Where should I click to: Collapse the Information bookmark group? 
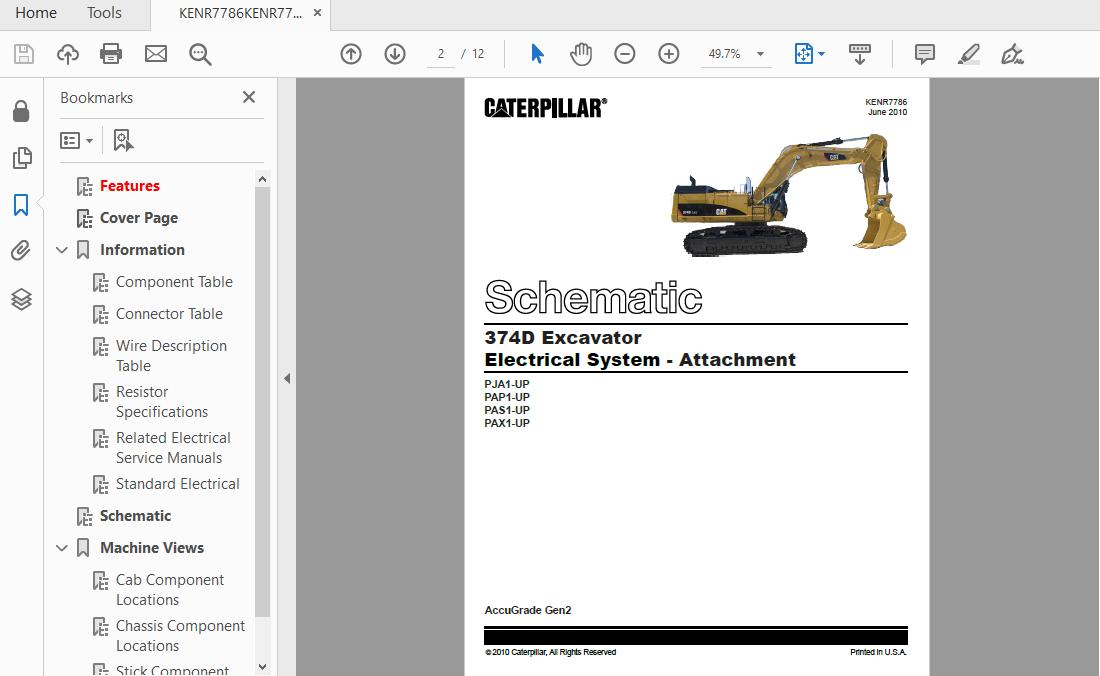tap(62, 250)
